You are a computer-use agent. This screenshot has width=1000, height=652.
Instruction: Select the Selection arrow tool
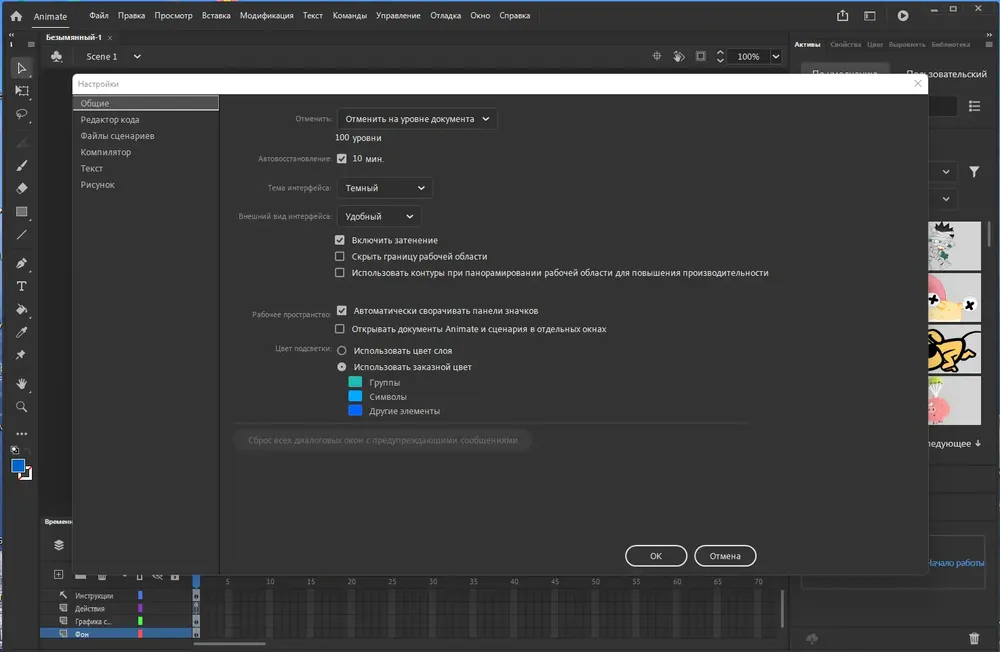[22, 68]
